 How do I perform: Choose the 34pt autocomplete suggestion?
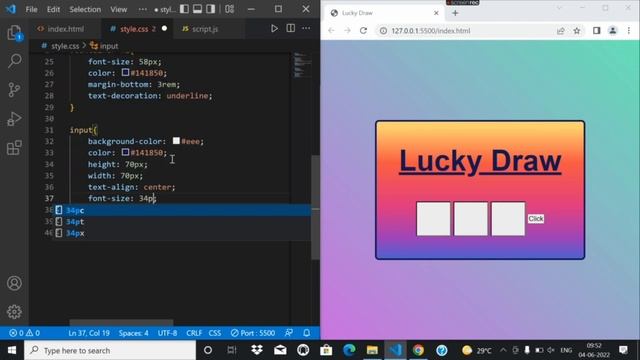click(183, 222)
